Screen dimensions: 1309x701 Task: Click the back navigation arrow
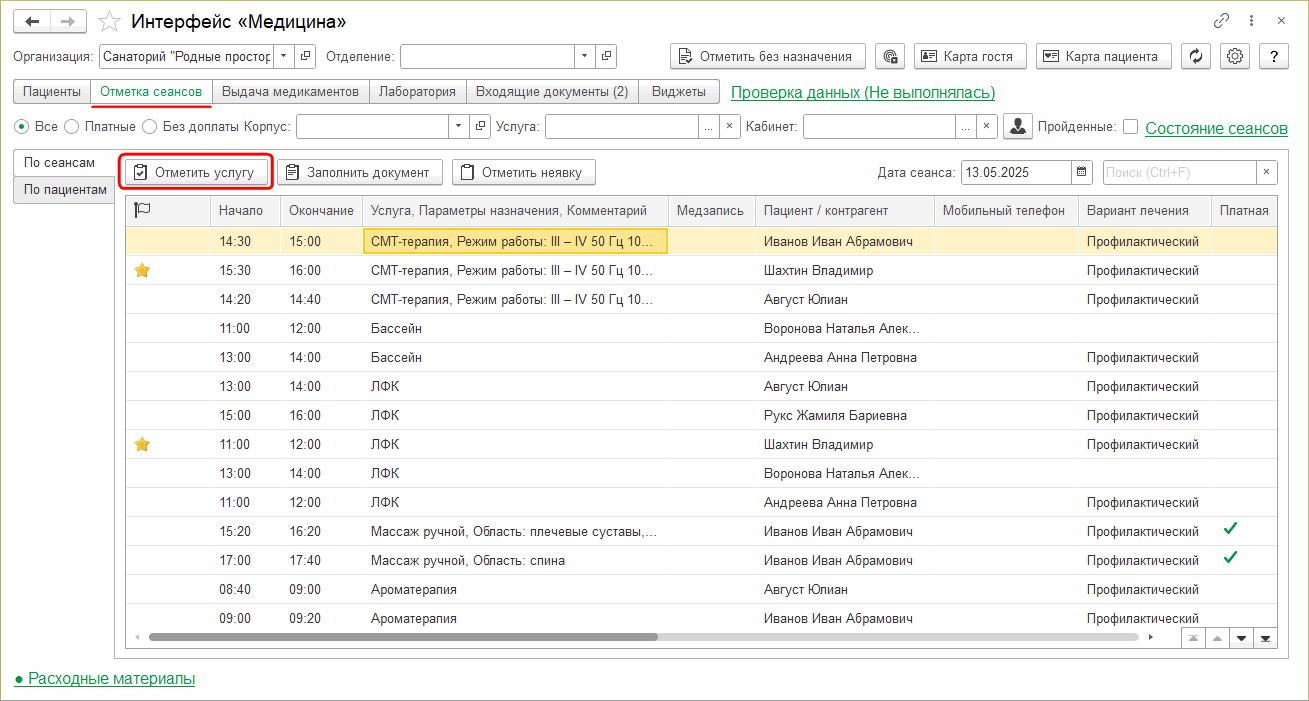click(x=33, y=21)
